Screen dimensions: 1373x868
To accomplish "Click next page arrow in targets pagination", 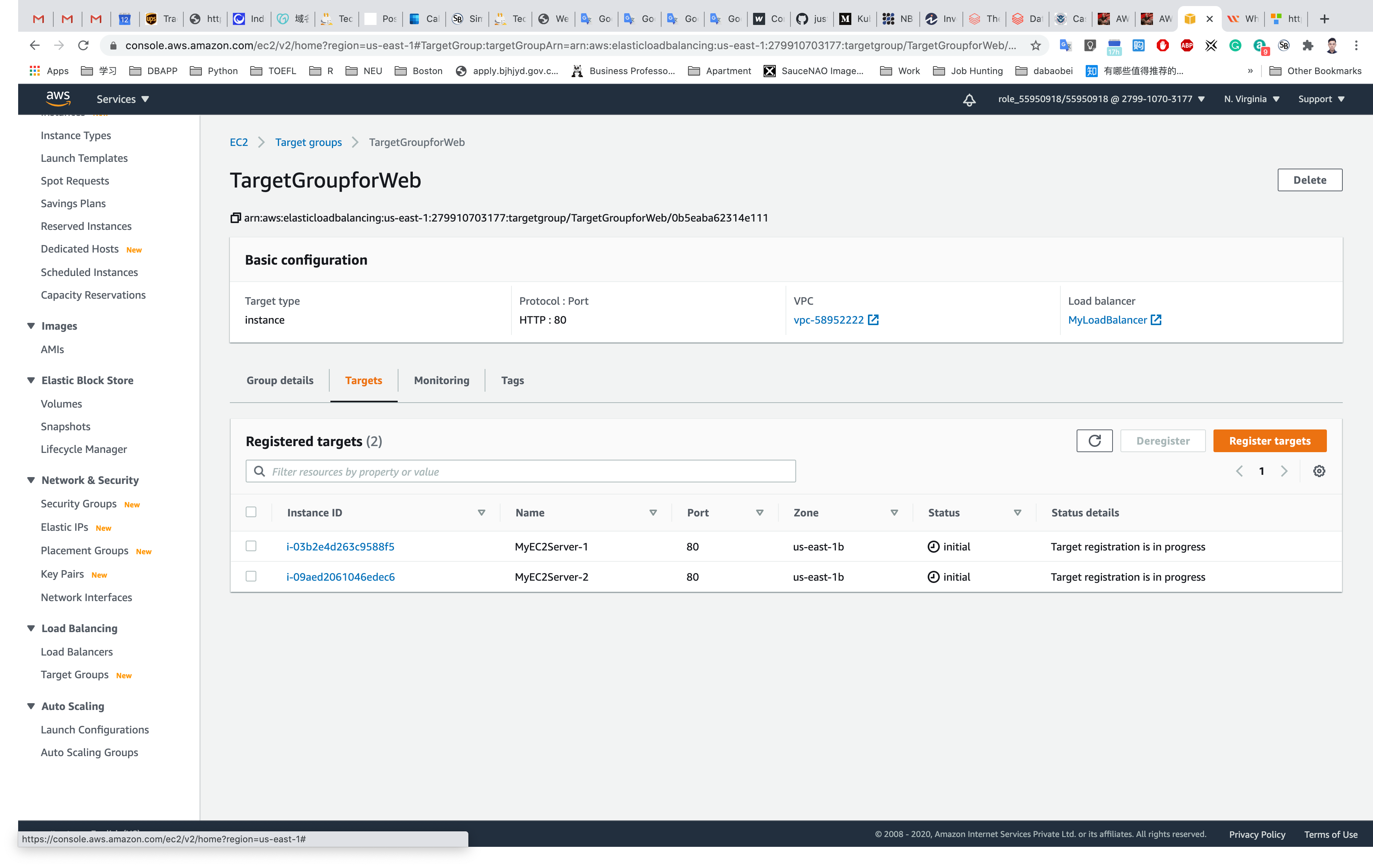I will (x=1284, y=471).
